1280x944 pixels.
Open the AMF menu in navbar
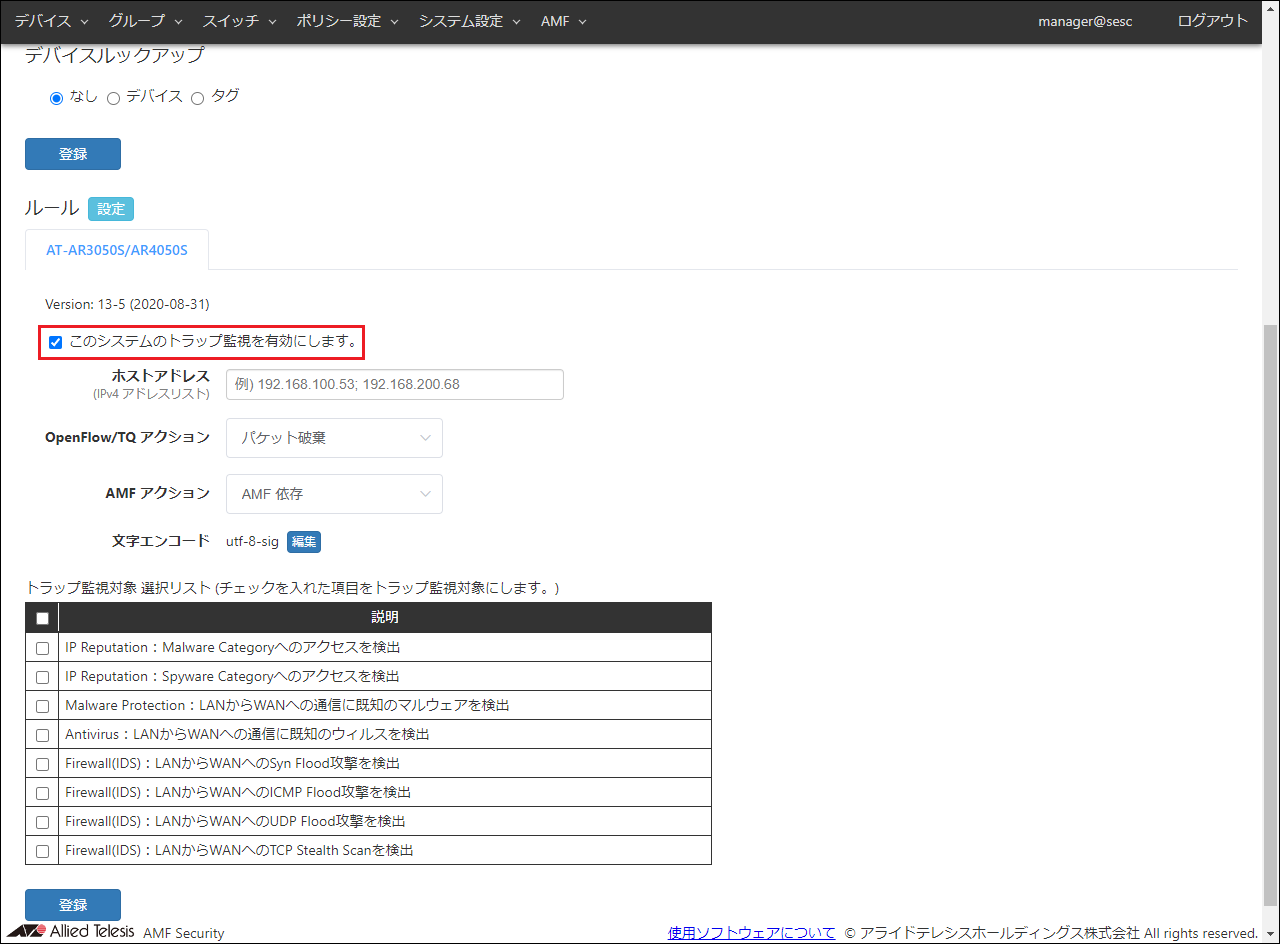(x=563, y=21)
